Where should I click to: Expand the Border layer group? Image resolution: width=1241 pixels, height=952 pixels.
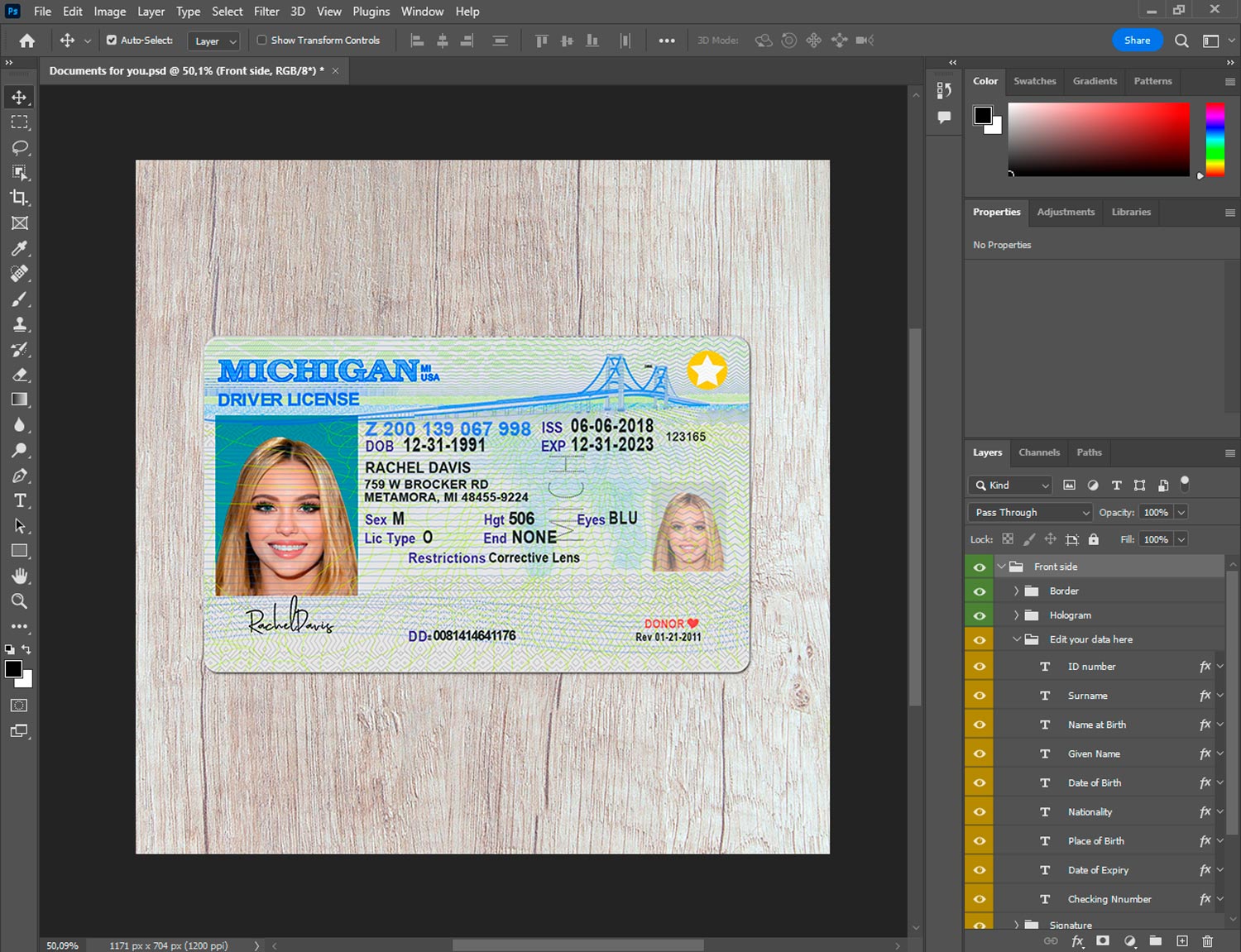pos(1016,591)
